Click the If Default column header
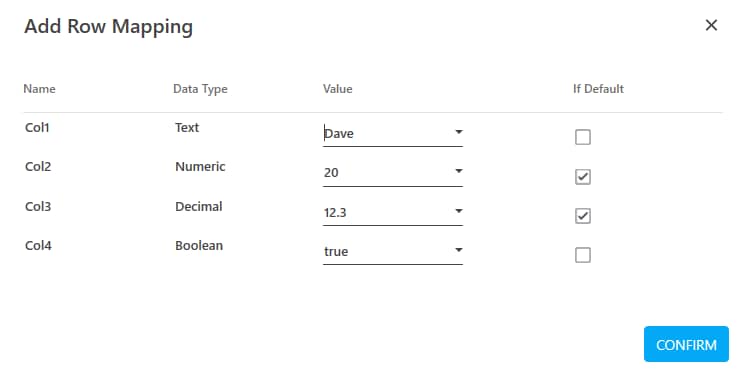This screenshot has width=746, height=379. [598, 89]
